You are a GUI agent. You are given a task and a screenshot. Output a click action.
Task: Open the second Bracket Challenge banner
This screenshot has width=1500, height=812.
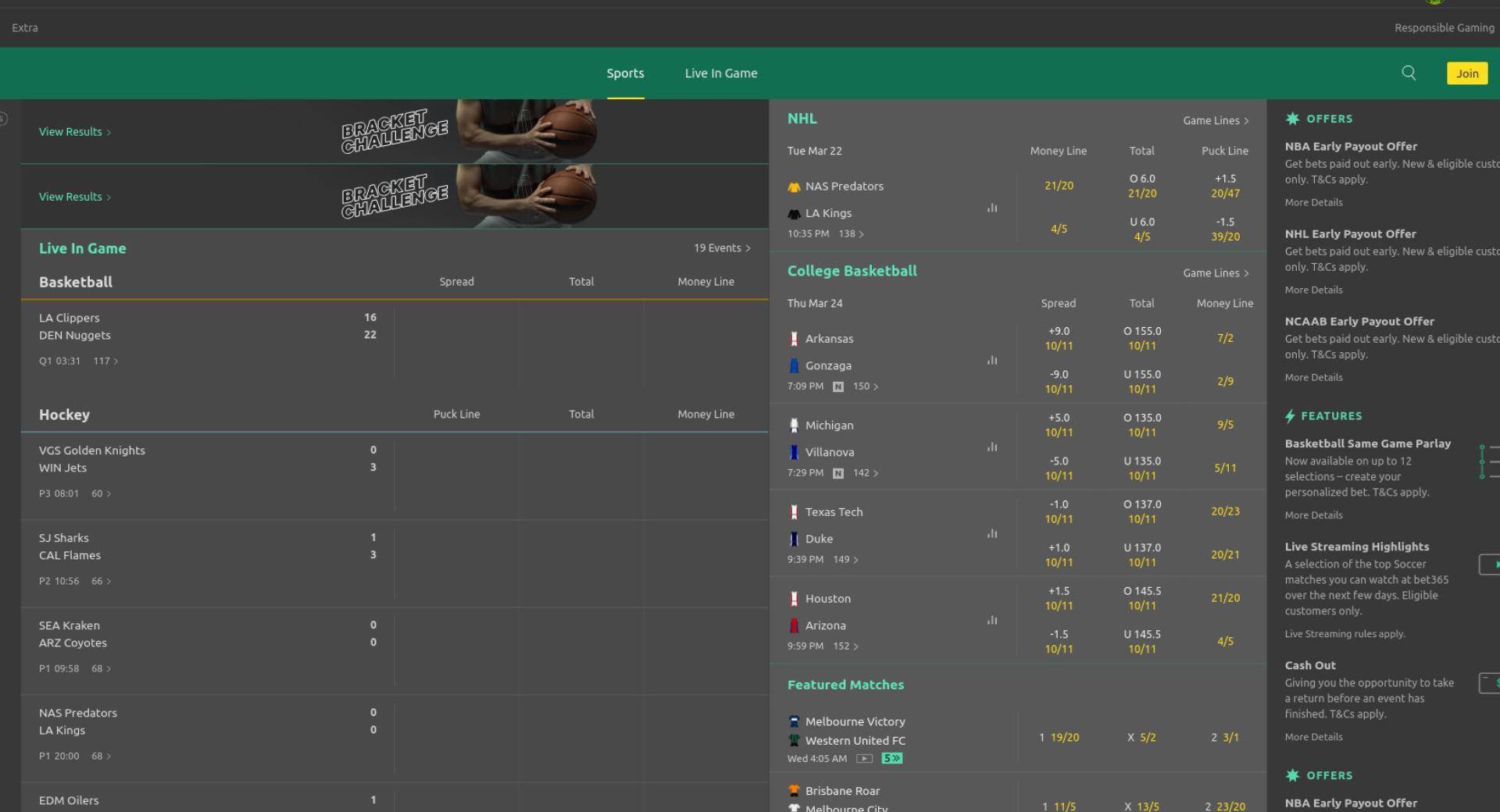click(395, 196)
